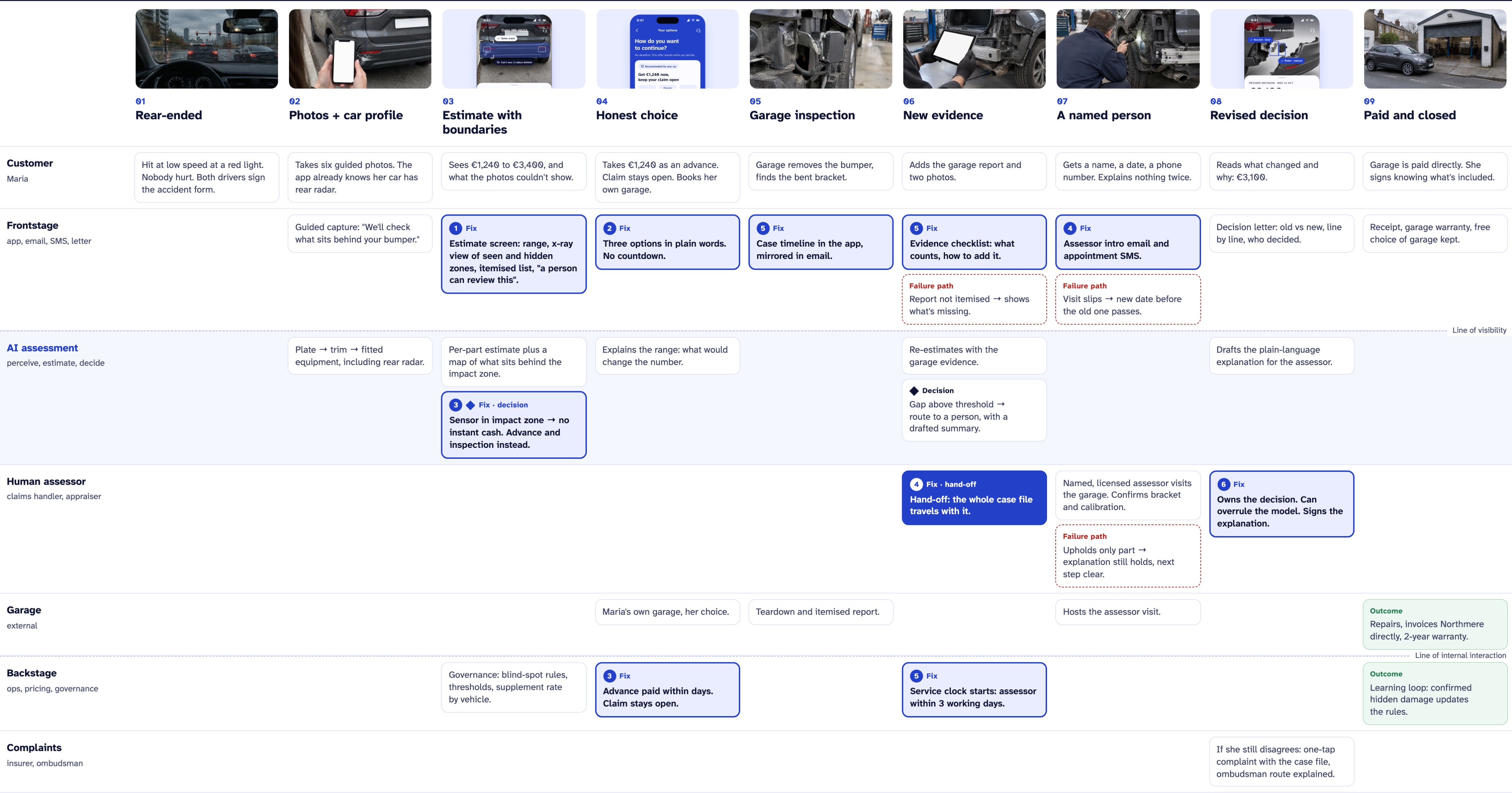Click the number 4 badge on Hand-off card
The height and width of the screenshot is (793, 1512).
point(916,484)
